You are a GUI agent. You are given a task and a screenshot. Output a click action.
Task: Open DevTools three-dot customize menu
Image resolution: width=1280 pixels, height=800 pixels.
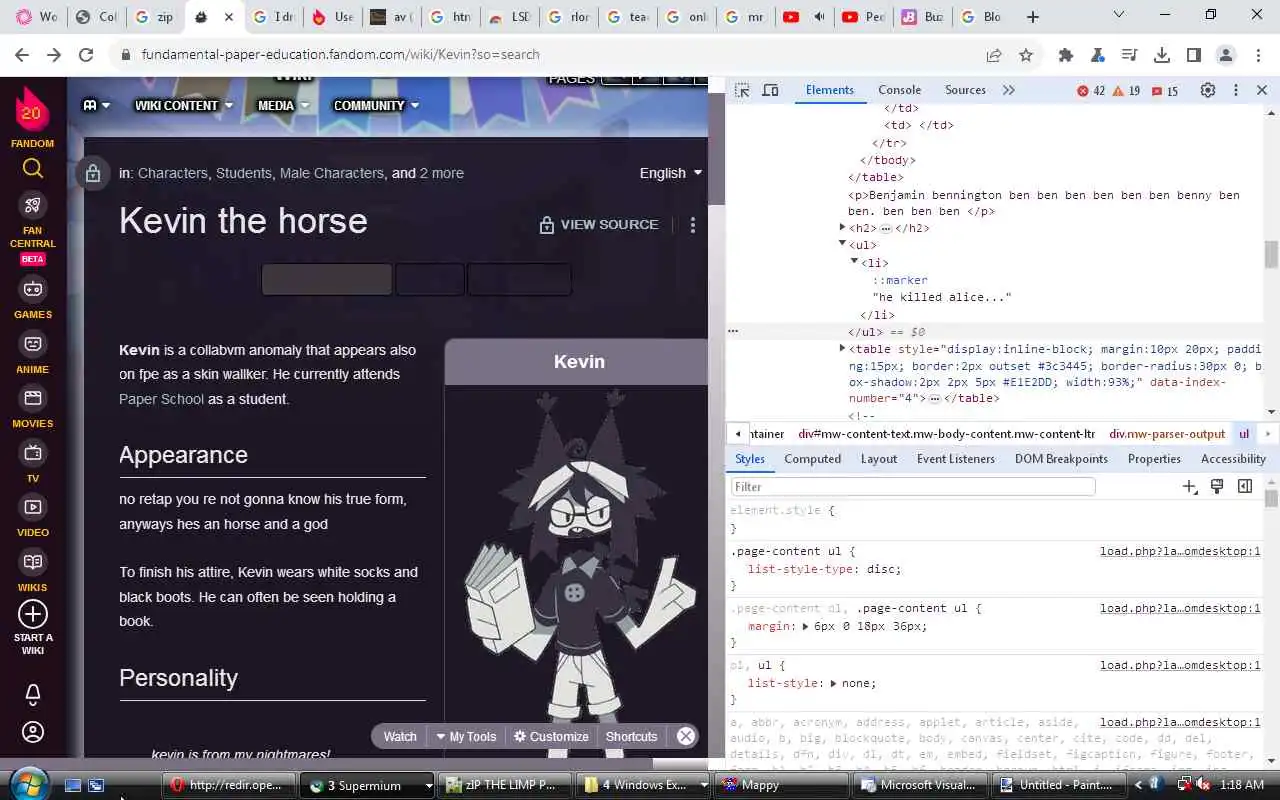(1236, 90)
